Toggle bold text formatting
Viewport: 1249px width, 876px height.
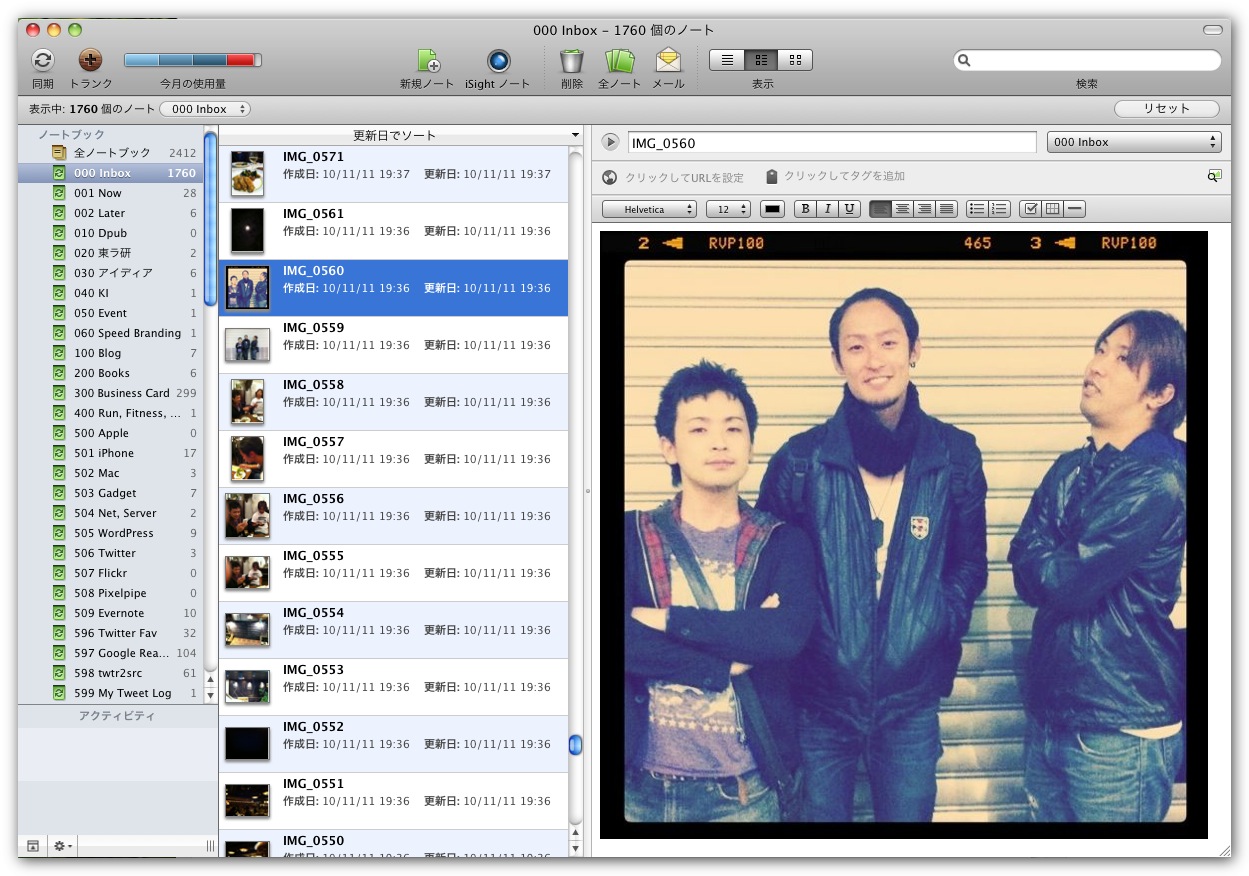(x=805, y=209)
